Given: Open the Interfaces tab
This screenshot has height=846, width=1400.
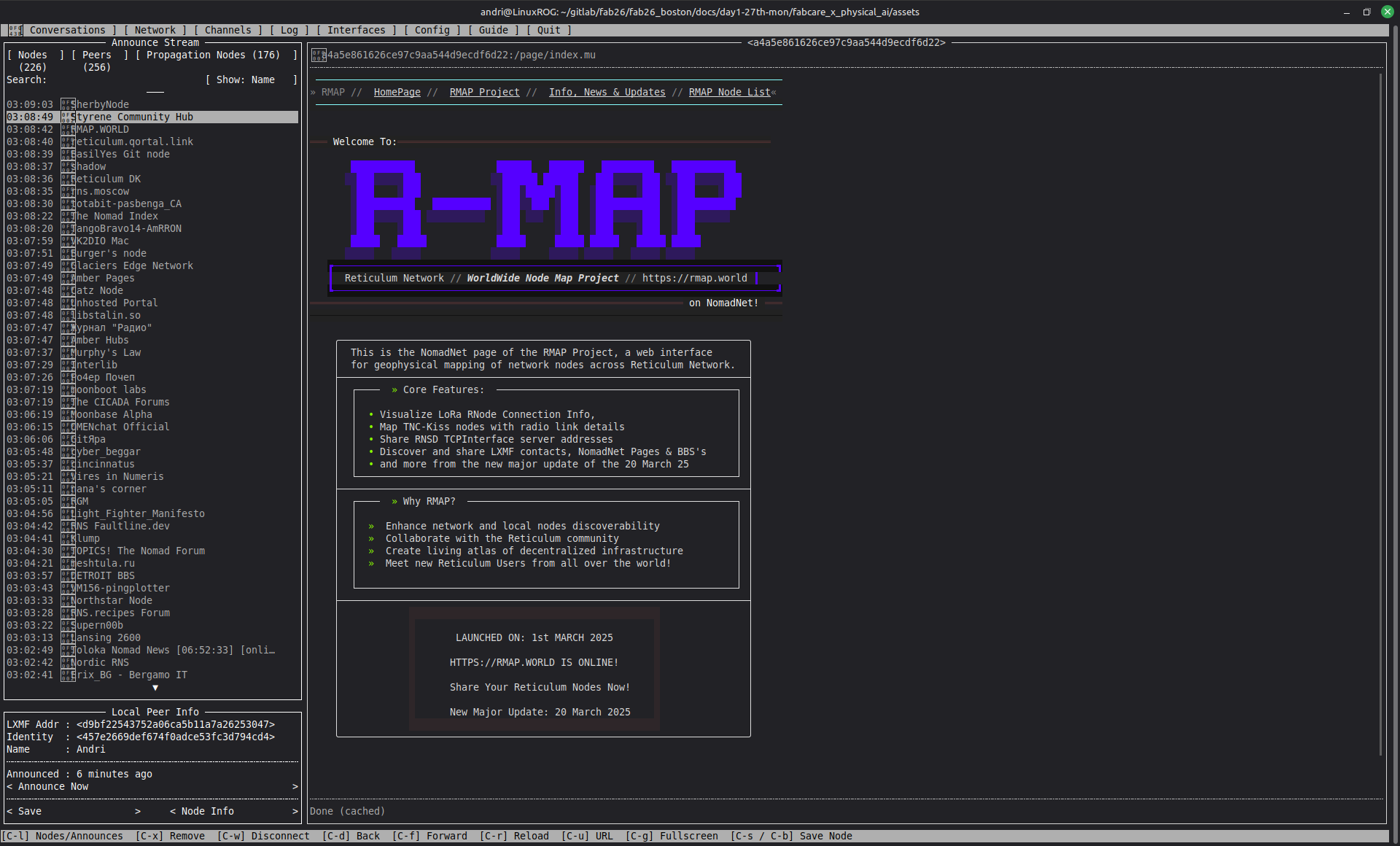Looking at the screenshot, I should (356, 30).
